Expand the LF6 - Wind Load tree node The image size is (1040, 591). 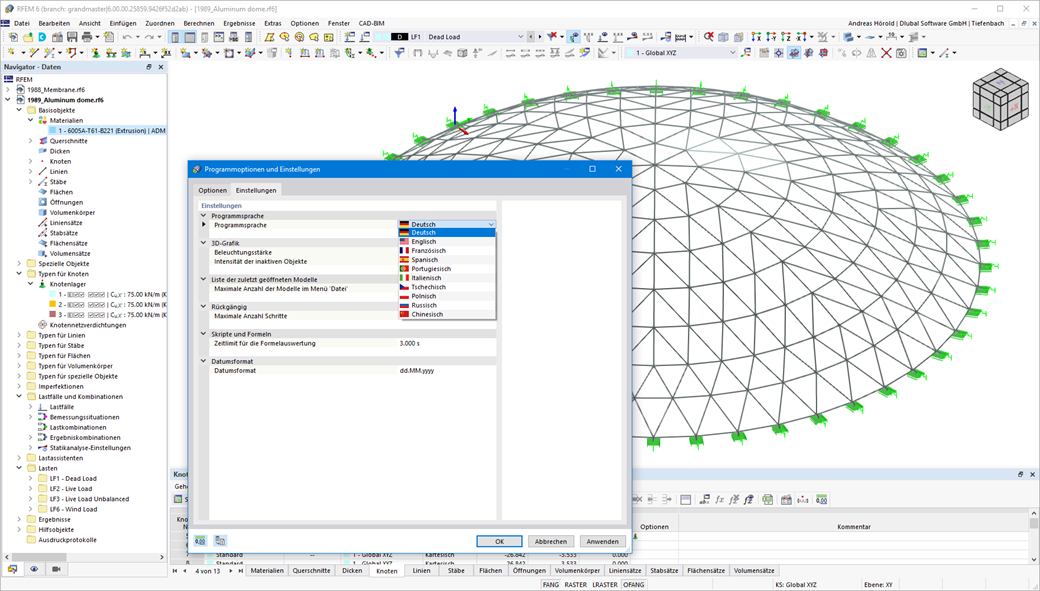coord(31,509)
